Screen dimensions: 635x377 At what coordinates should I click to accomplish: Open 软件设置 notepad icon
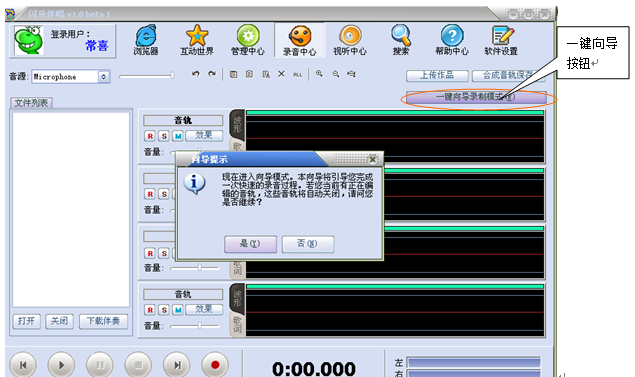501,40
